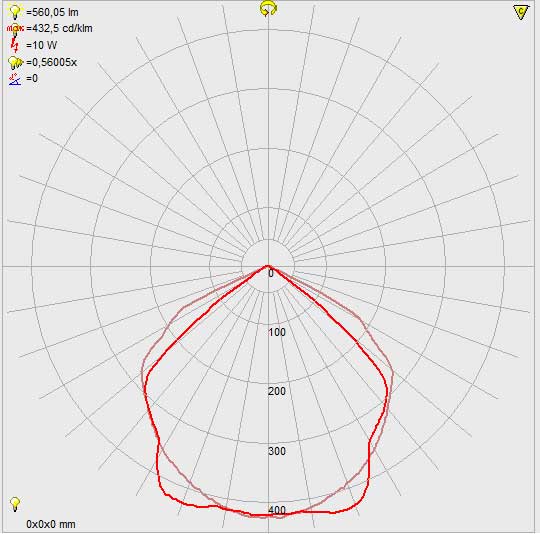The image size is (540, 534).
Task: Click the 0,56005x factor value
Action: click(51, 62)
